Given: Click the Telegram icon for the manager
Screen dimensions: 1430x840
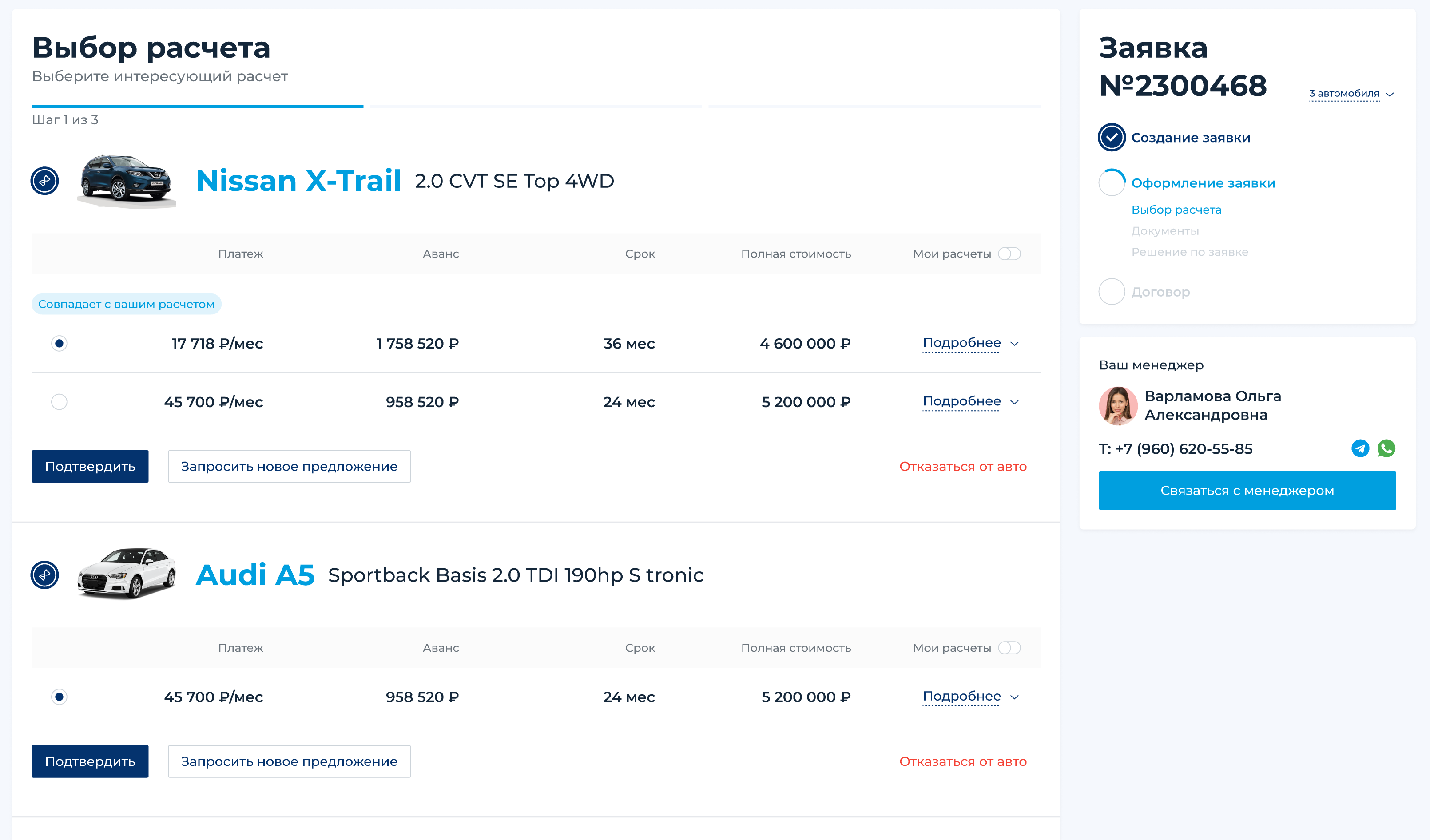Looking at the screenshot, I should 1360,449.
